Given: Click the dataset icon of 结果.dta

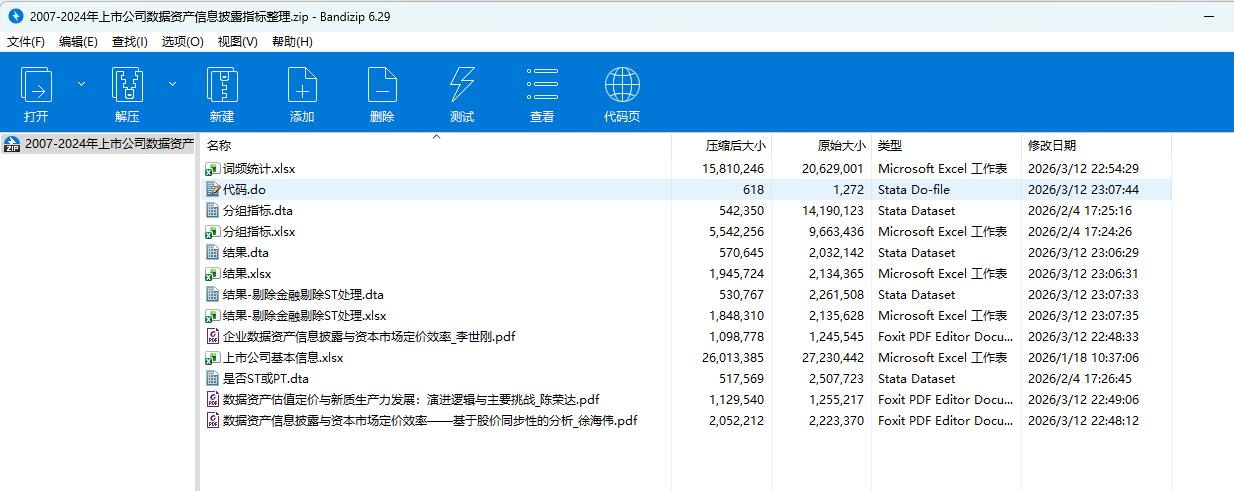Looking at the screenshot, I should (x=212, y=253).
